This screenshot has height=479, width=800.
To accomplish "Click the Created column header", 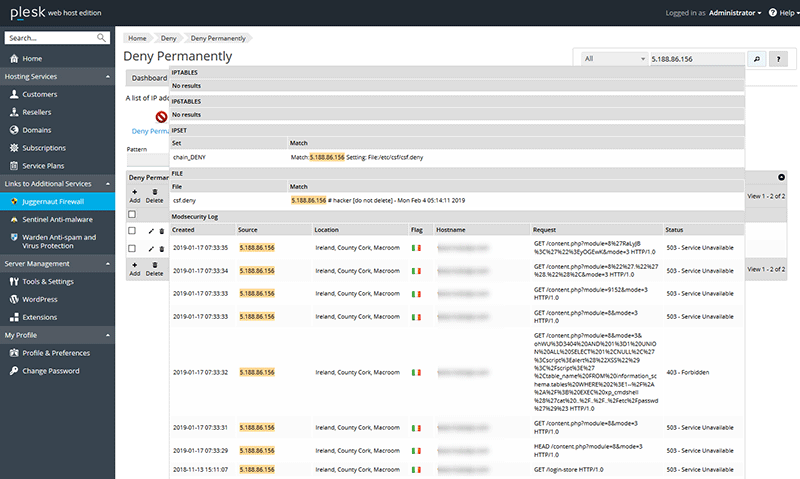I will point(183,230).
